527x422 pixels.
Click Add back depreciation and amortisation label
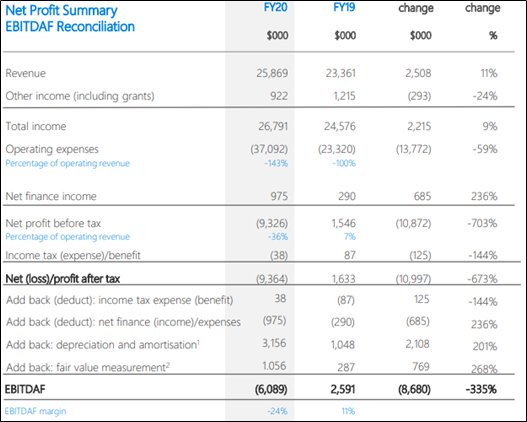[103, 345]
